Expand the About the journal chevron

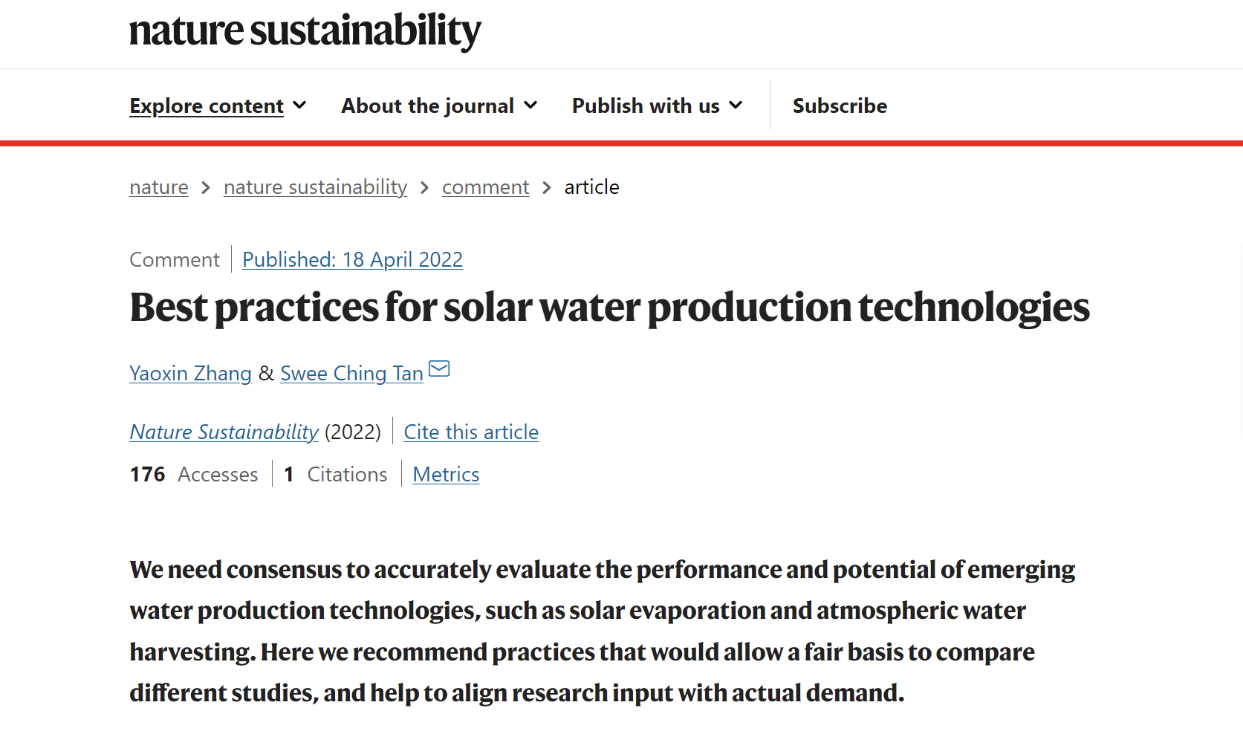pyautogui.click(x=530, y=105)
